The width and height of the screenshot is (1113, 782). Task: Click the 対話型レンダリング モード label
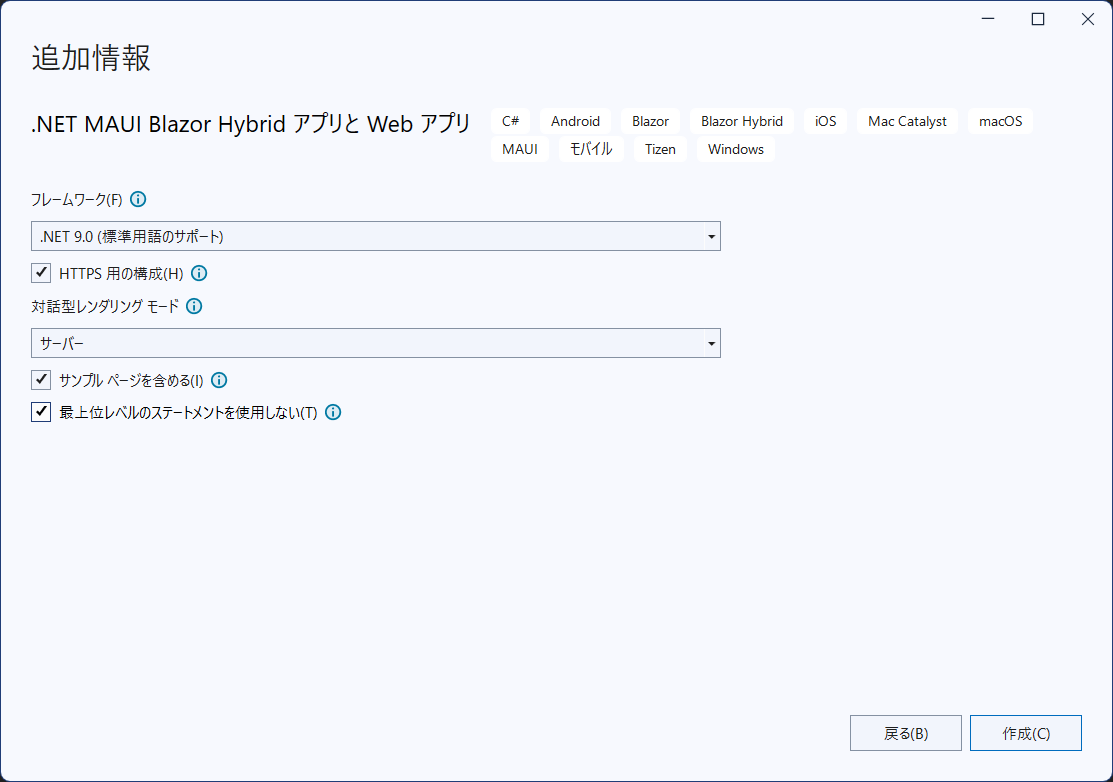[x=105, y=307]
